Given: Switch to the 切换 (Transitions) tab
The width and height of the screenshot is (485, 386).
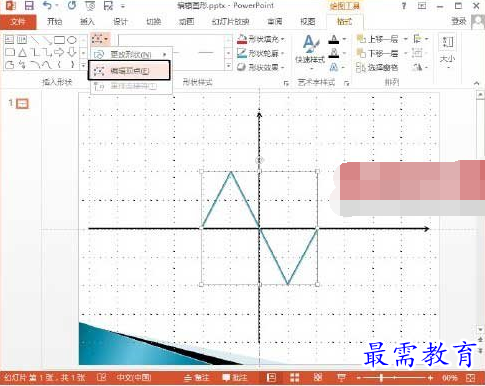Looking at the screenshot, I should [x=154, y=22].
